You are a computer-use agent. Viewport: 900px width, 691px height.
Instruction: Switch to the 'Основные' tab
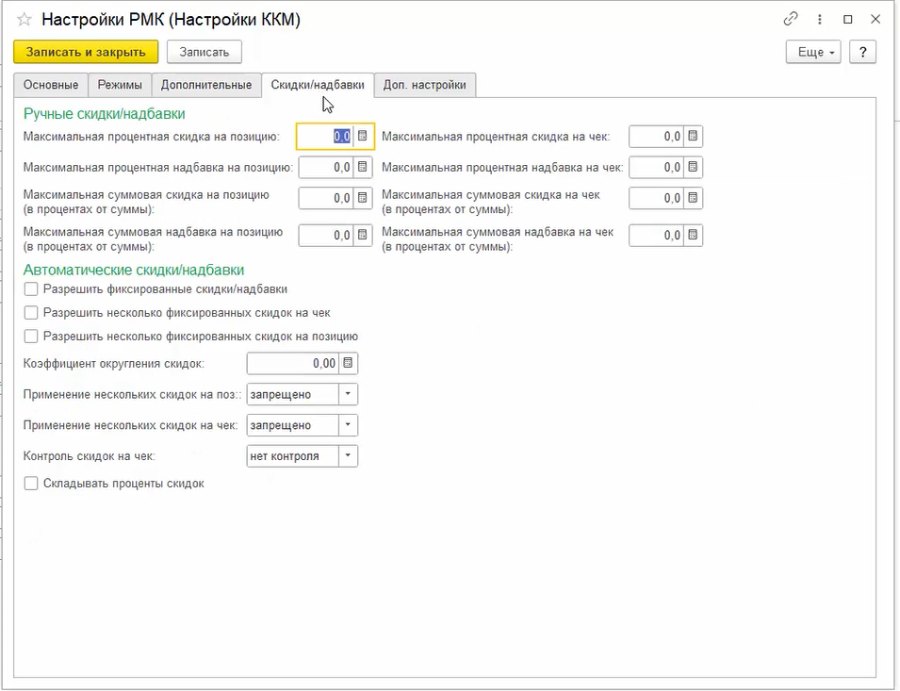51,85
